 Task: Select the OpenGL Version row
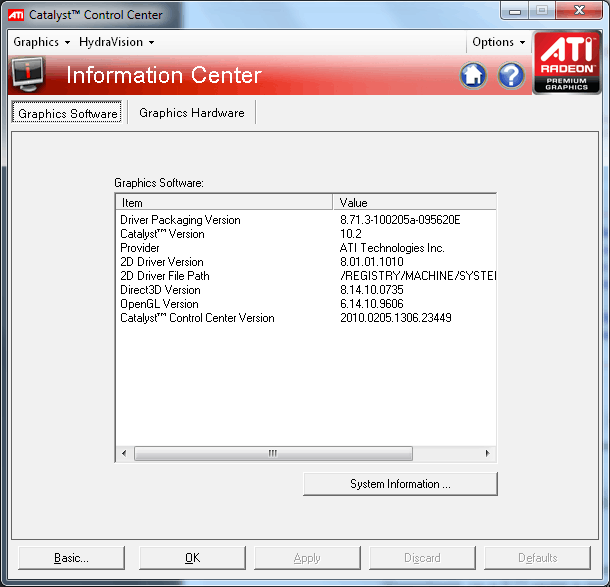pos(306,304)
